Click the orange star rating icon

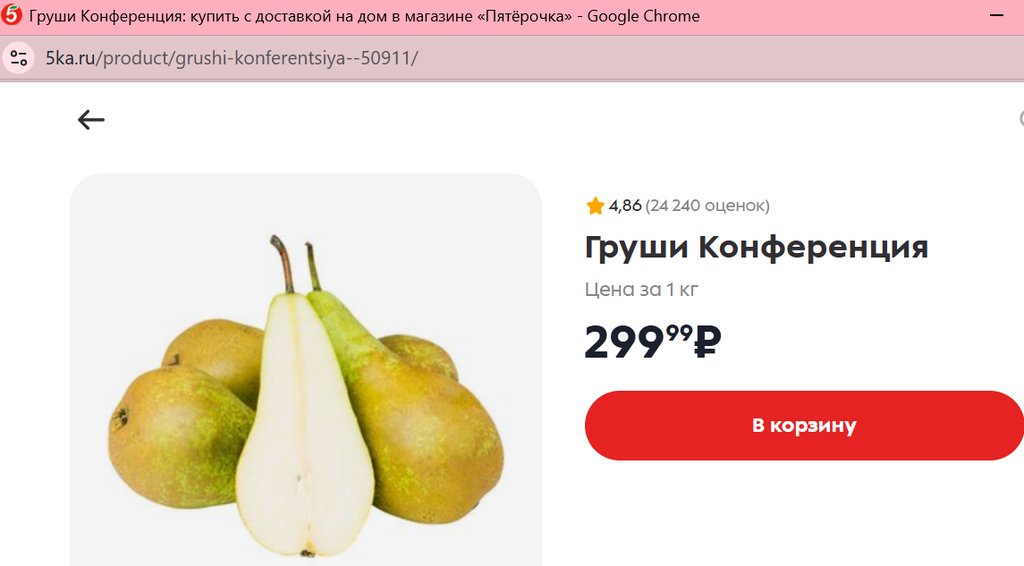(x=595, y=206)
